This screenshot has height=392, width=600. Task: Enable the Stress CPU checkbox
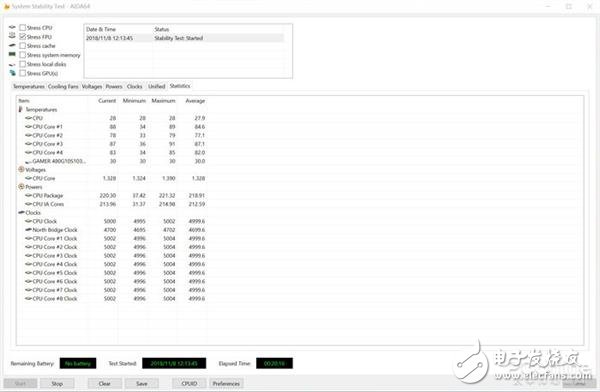point(23,28)
